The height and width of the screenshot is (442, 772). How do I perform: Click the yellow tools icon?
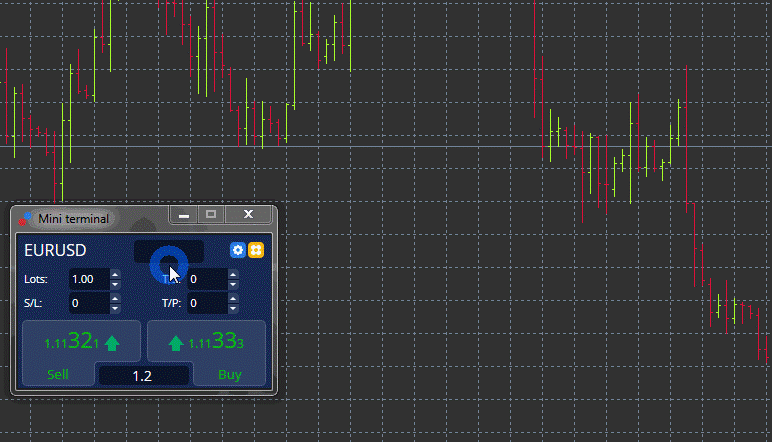255,250
